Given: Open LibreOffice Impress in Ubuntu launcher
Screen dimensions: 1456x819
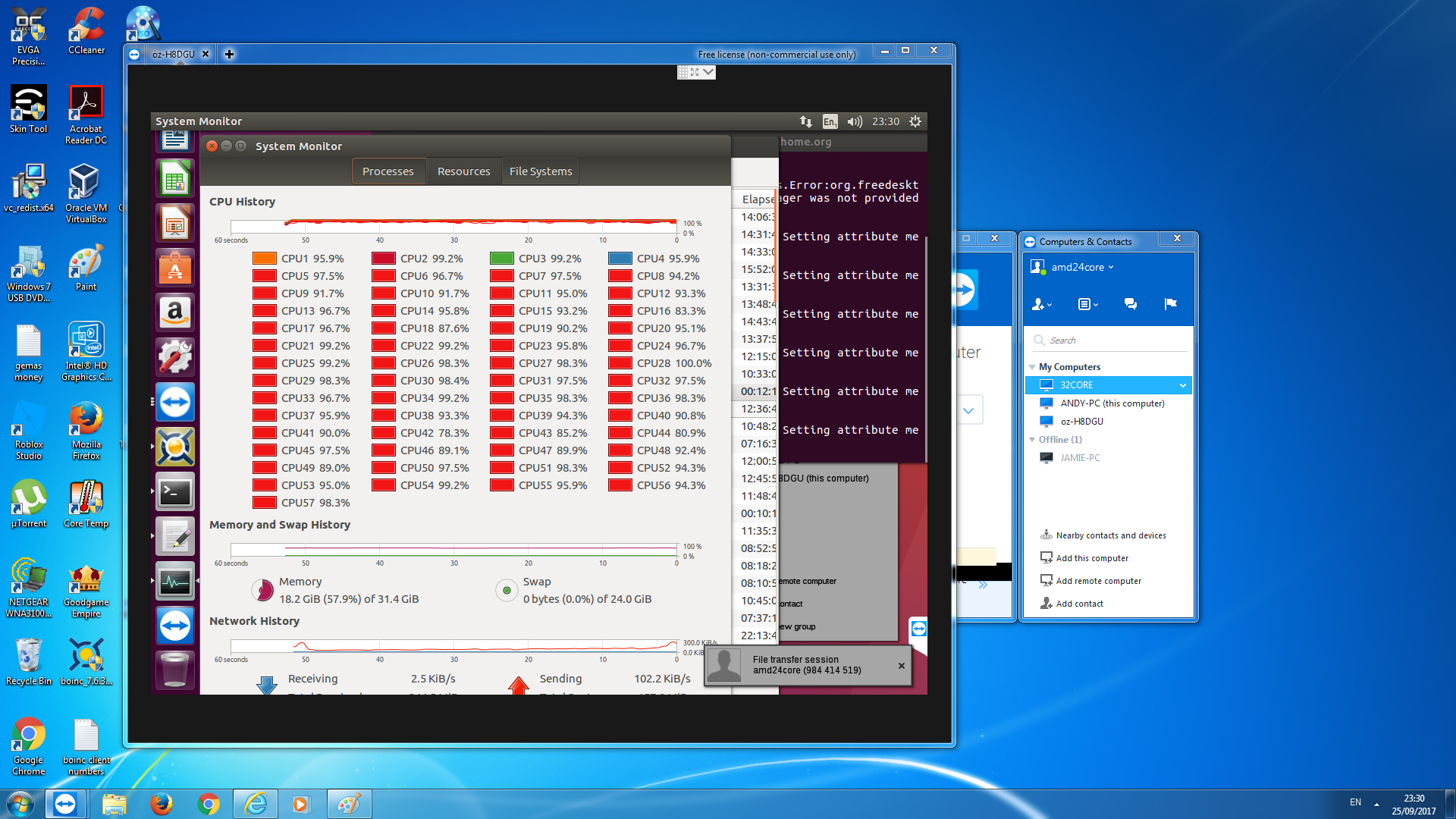Looking at the screenshot, I should (175, 224).
